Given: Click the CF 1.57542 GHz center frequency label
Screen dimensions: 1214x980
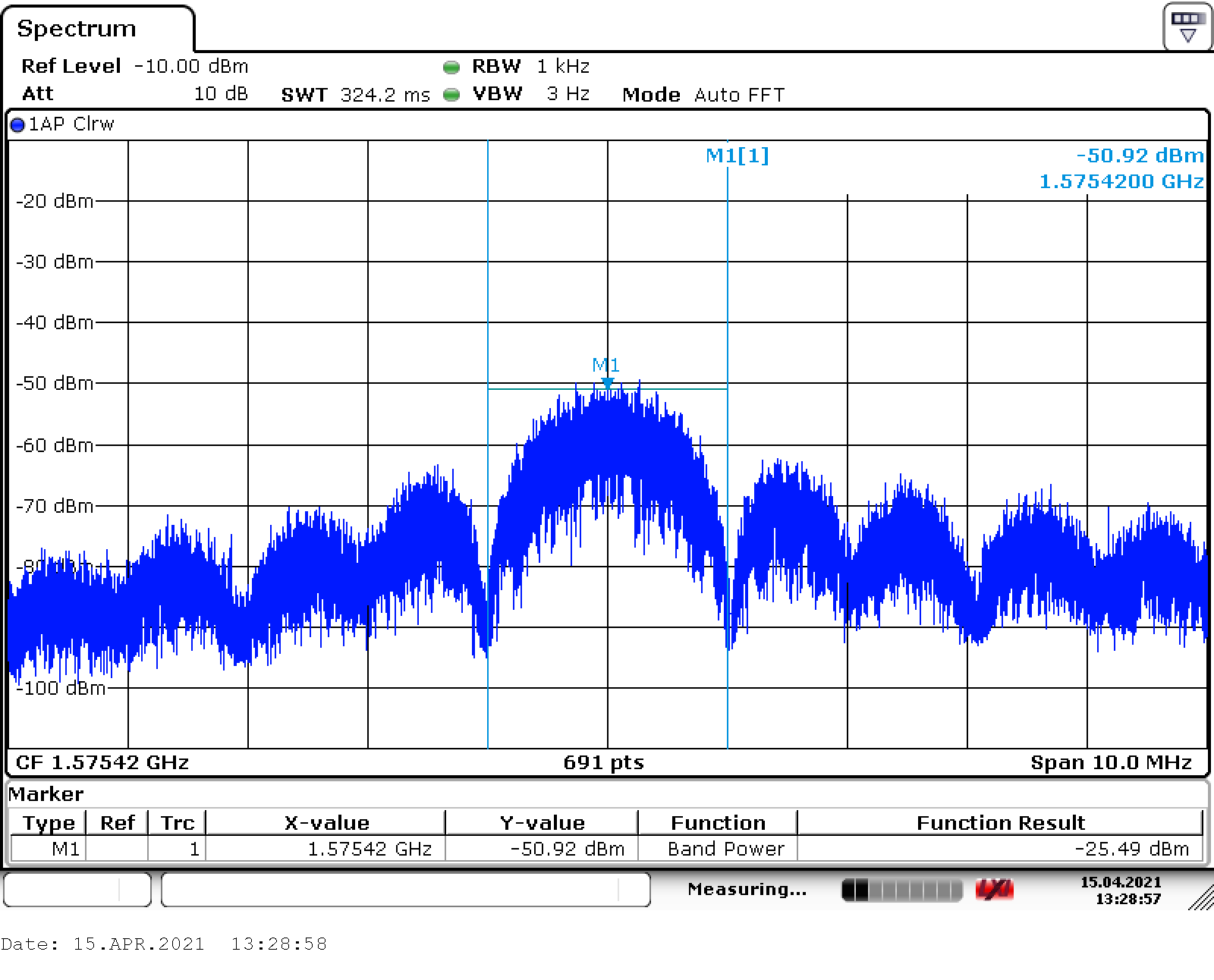Looking at the screenshot, I should (102, 762).
